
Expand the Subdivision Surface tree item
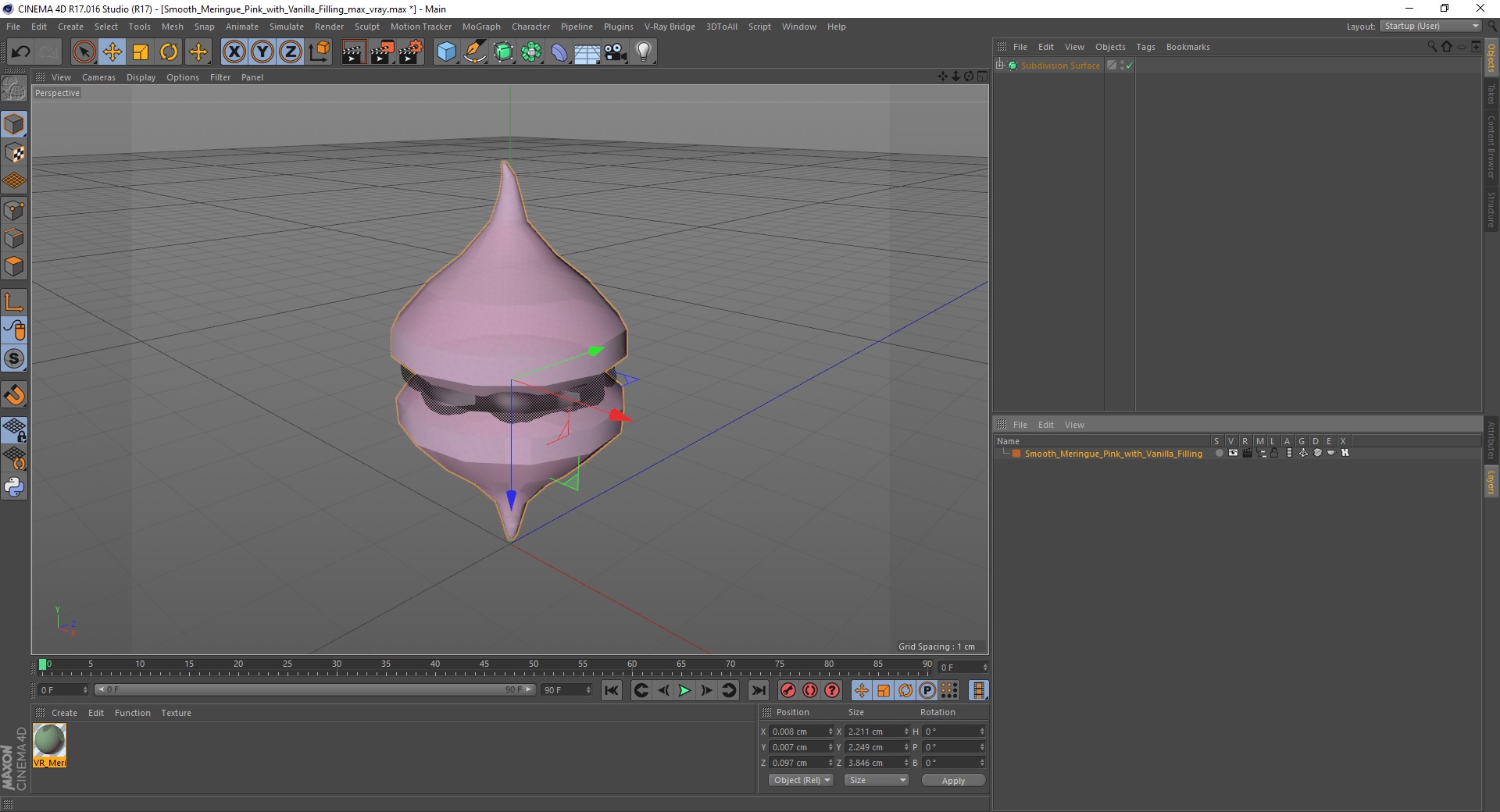tap(1000, 65)
